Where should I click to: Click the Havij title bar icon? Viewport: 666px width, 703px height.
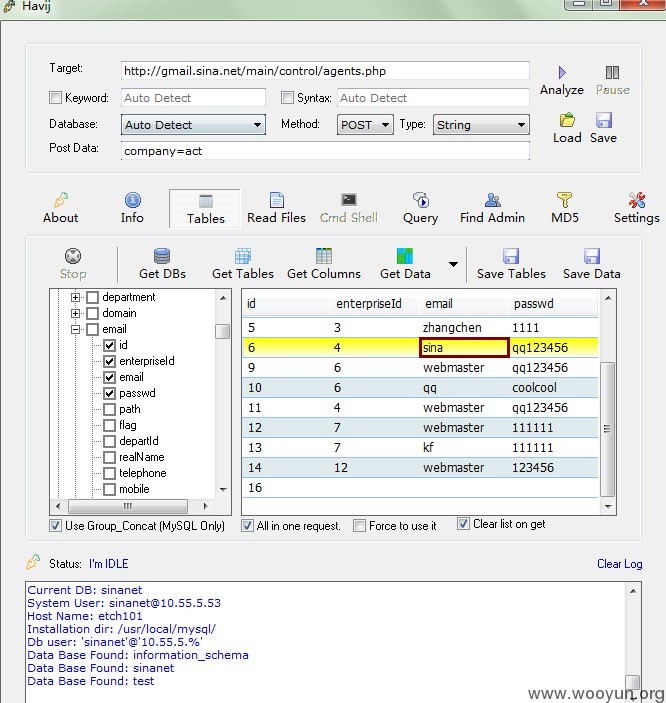pyautogui.click(x=9, y=5)
